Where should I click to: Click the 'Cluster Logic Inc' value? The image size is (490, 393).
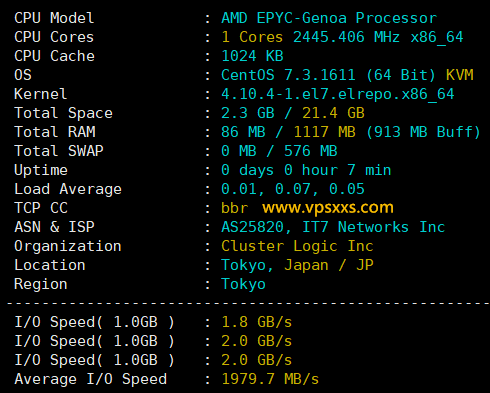(297, 246)
